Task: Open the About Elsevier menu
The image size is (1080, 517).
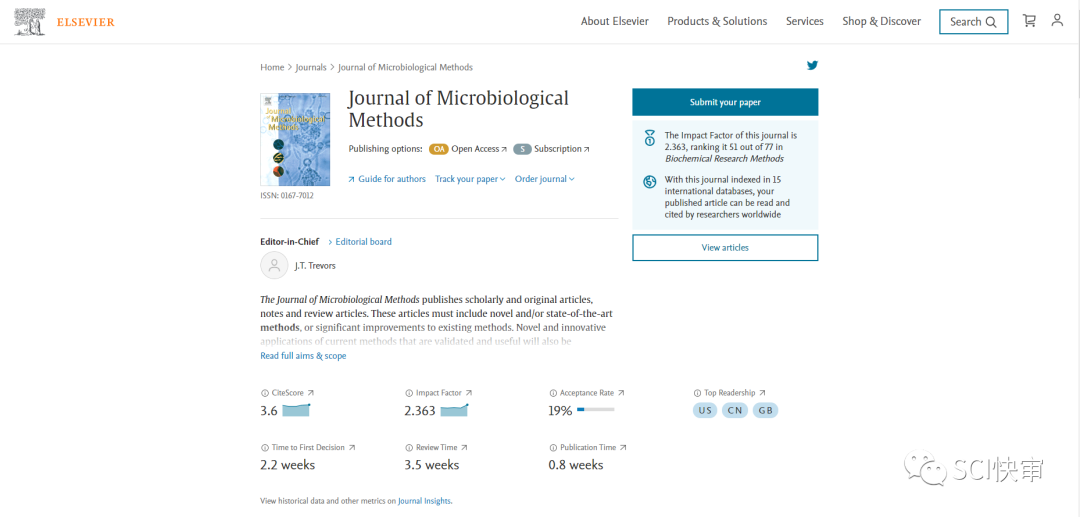Action: 614,21
